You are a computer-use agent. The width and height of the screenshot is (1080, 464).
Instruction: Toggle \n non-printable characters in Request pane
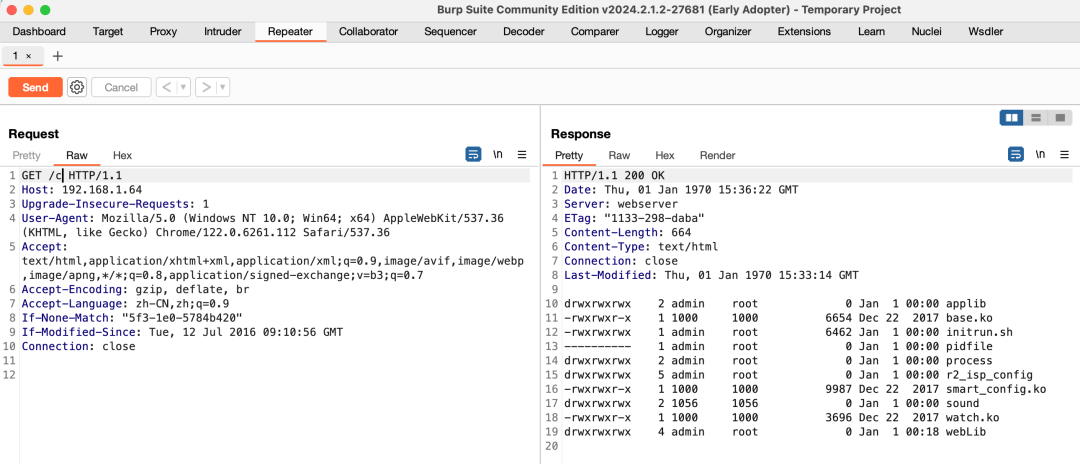tap(497, 155)
